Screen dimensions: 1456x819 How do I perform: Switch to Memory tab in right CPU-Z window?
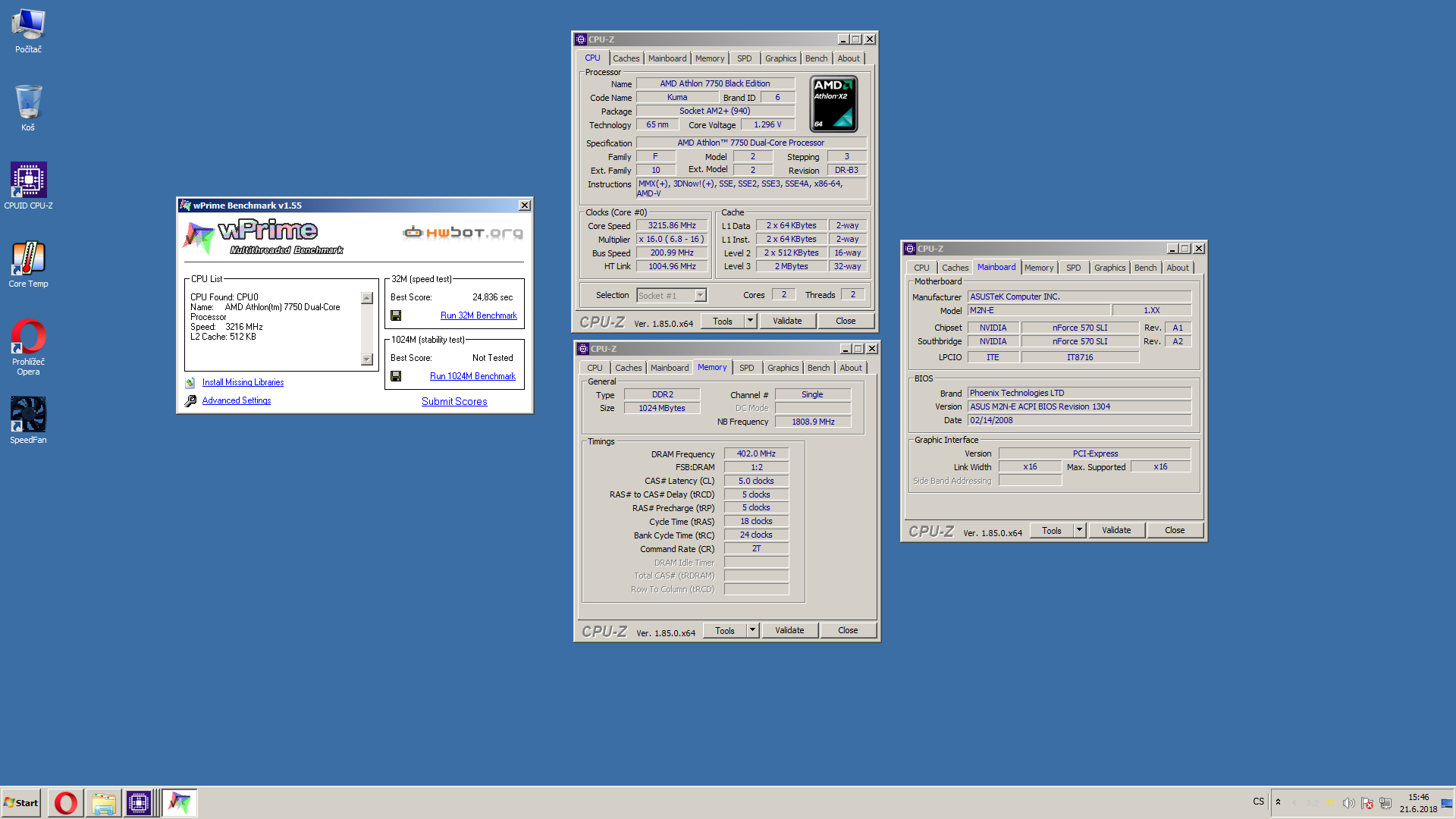(x=1038, y=268)
